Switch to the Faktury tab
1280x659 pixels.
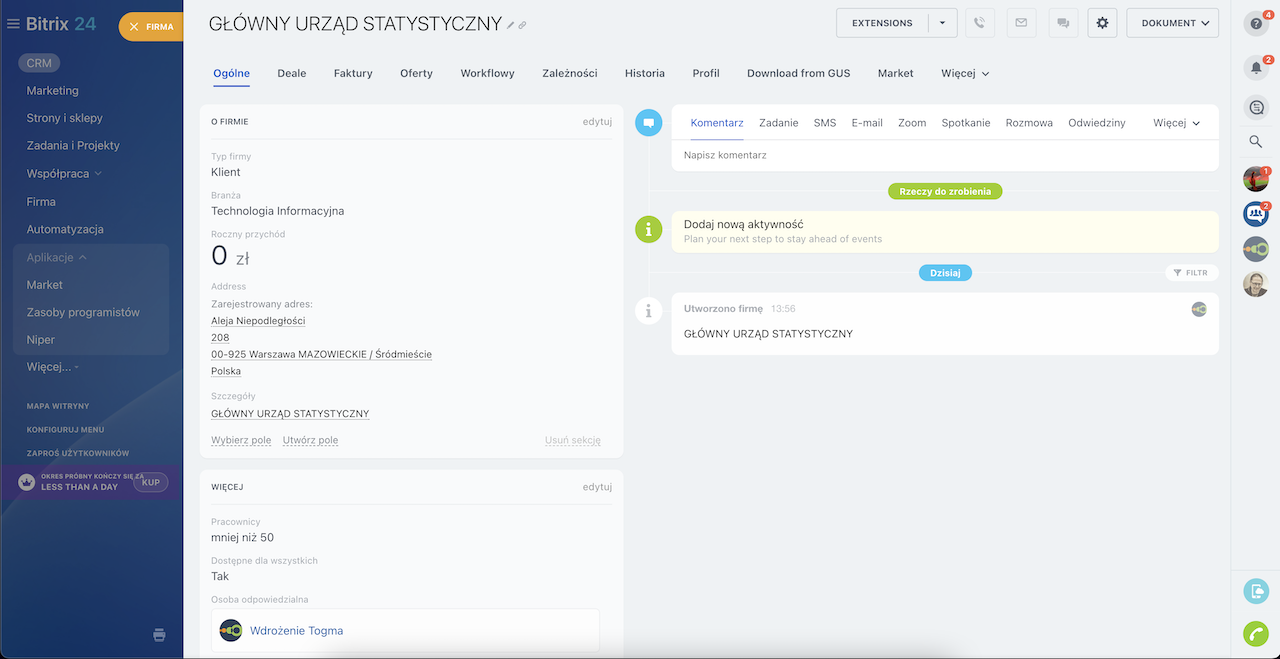click(353, 73)
